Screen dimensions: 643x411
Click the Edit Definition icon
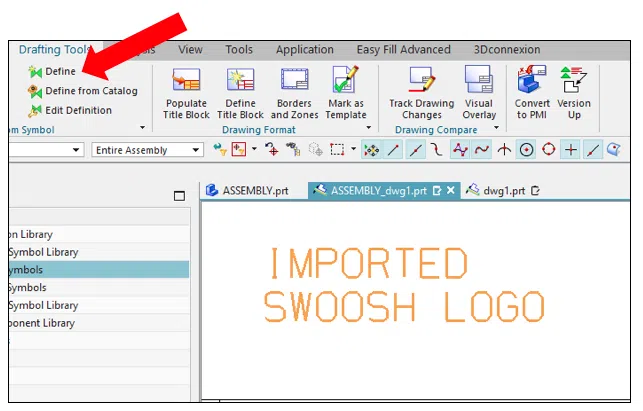click(35, 110)
